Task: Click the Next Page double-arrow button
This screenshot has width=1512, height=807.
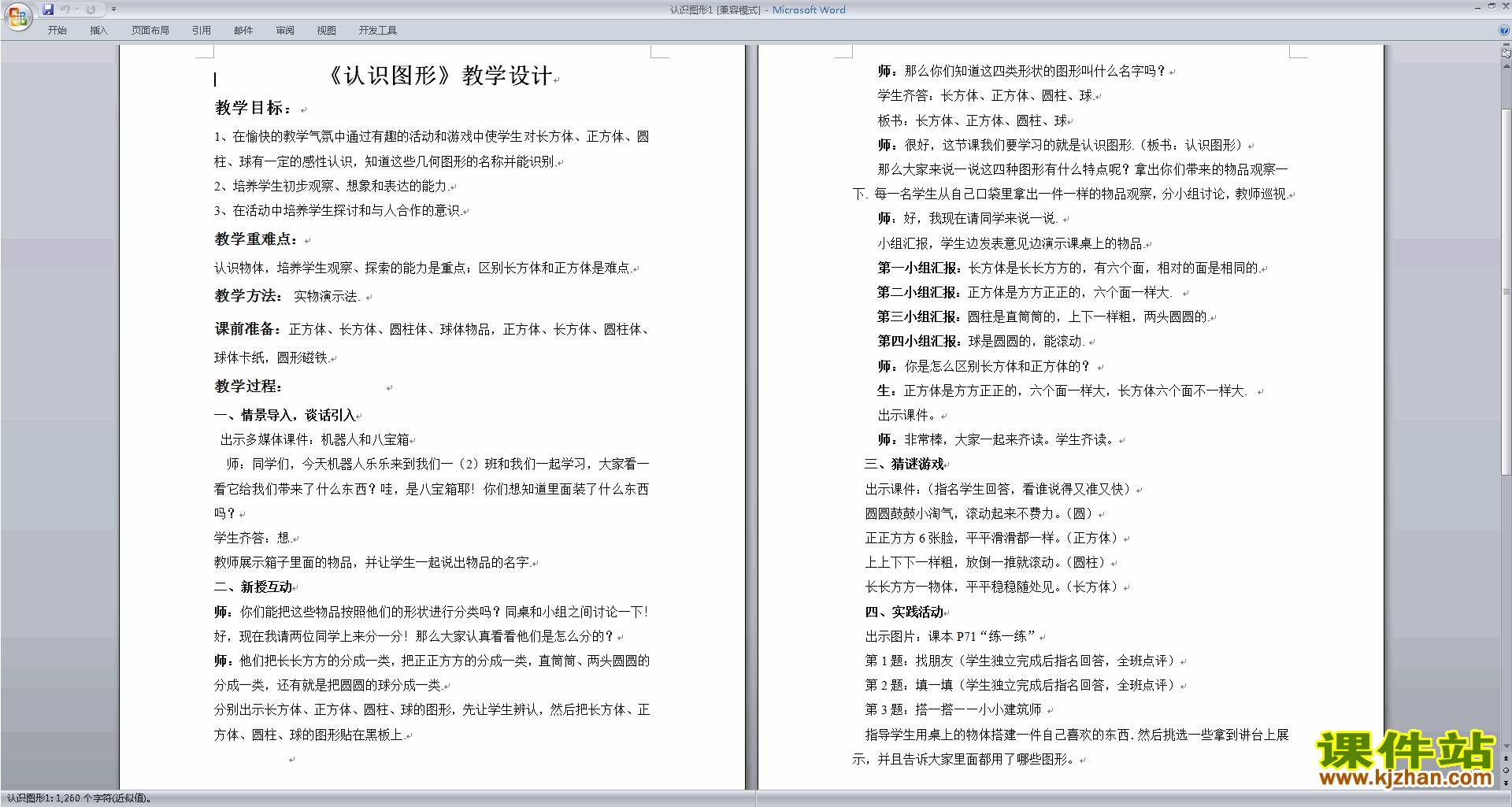Action: [x=1506, y=783]
